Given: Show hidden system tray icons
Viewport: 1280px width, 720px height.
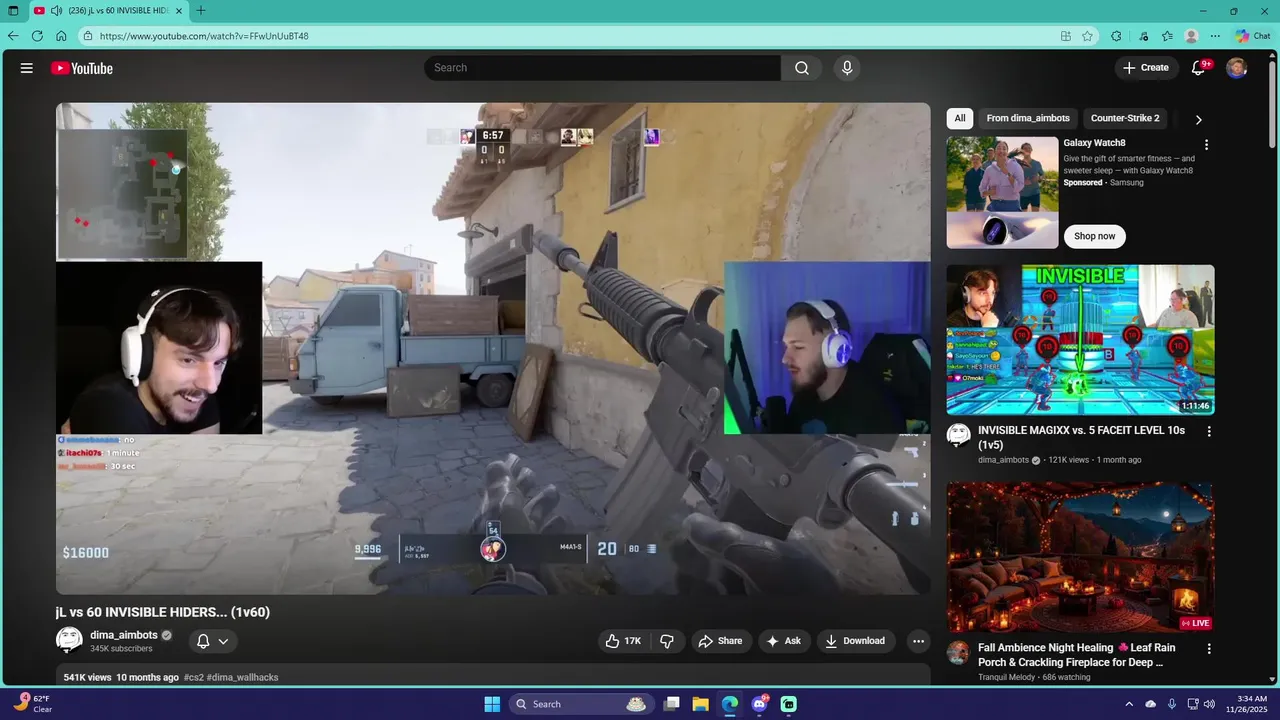Looking at the screenshot, I should [1130, 704].
